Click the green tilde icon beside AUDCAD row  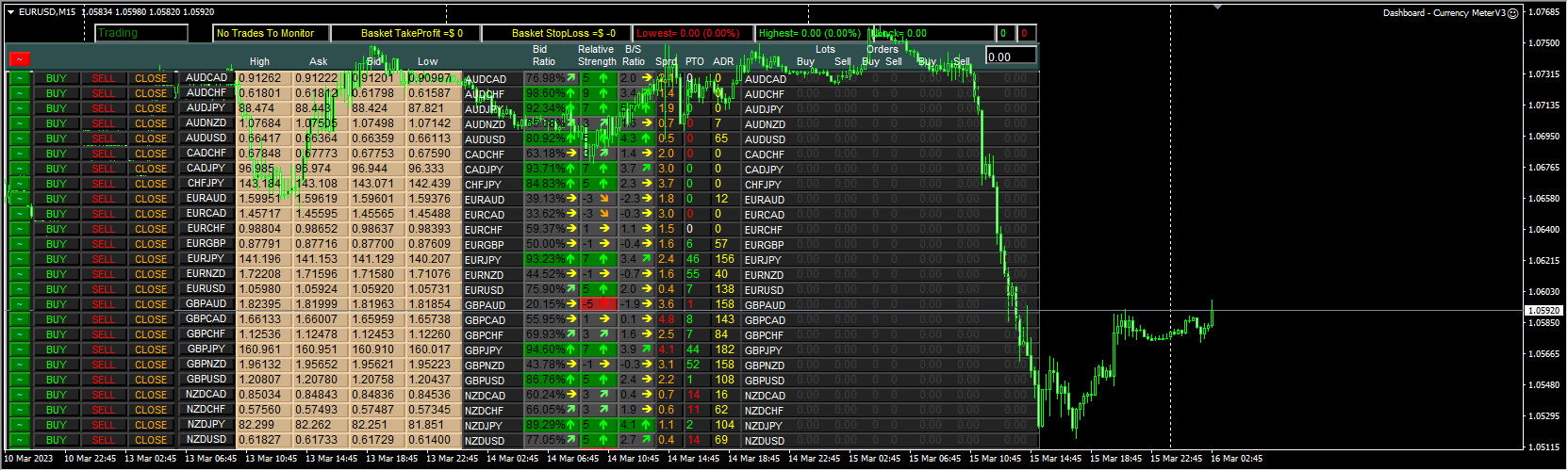[19, 79]
